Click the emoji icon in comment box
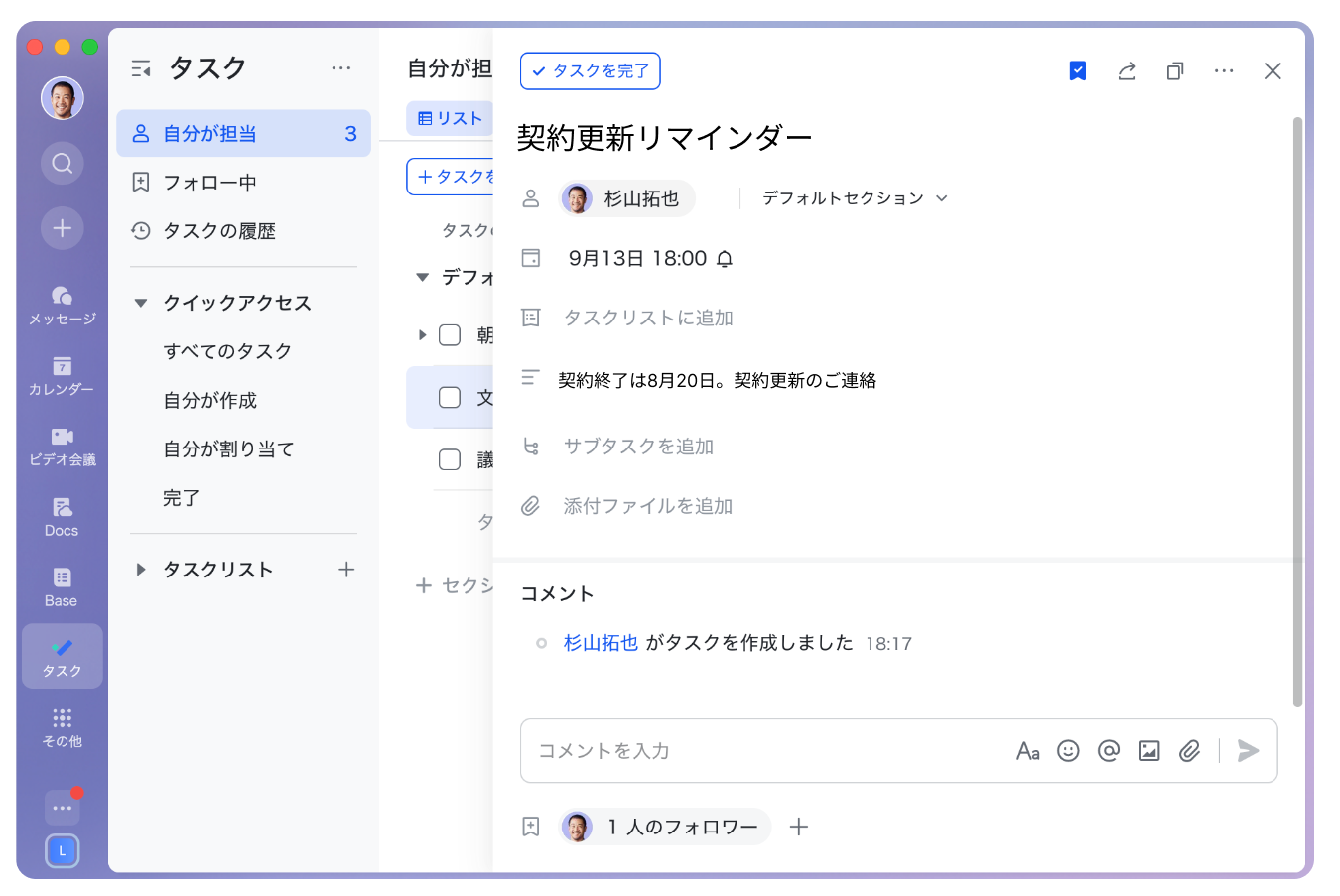 1068,751
